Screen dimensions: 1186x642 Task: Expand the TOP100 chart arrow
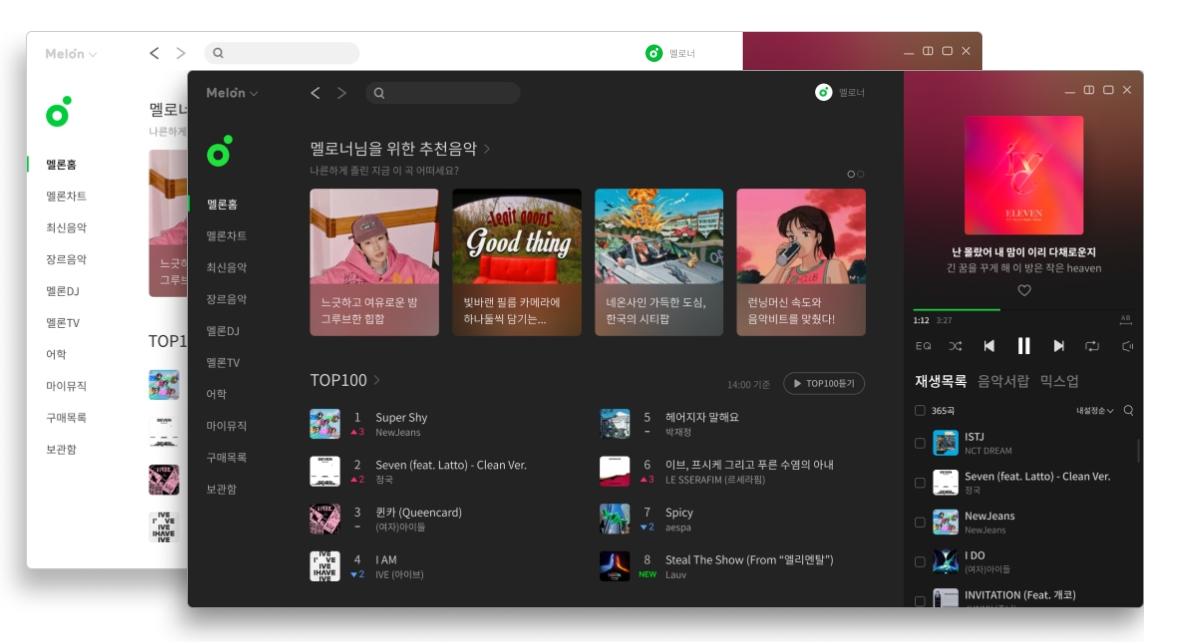[x=377, y=380]
